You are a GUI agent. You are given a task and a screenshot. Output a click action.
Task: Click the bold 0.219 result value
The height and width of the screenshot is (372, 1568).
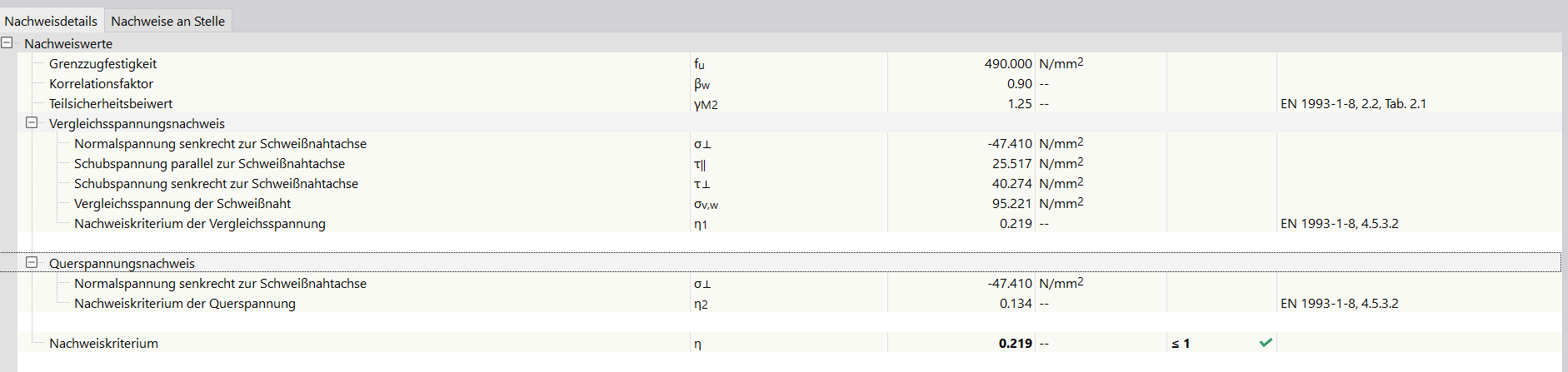[x=1015, y=344]
